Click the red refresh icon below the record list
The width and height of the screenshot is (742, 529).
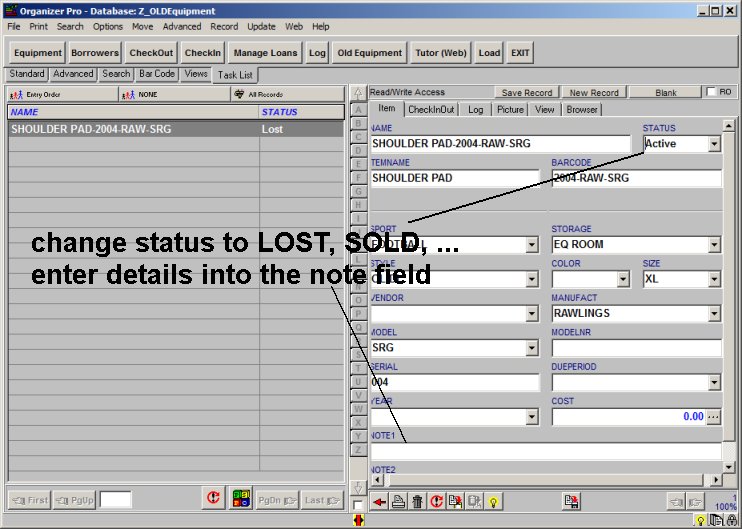212,498
